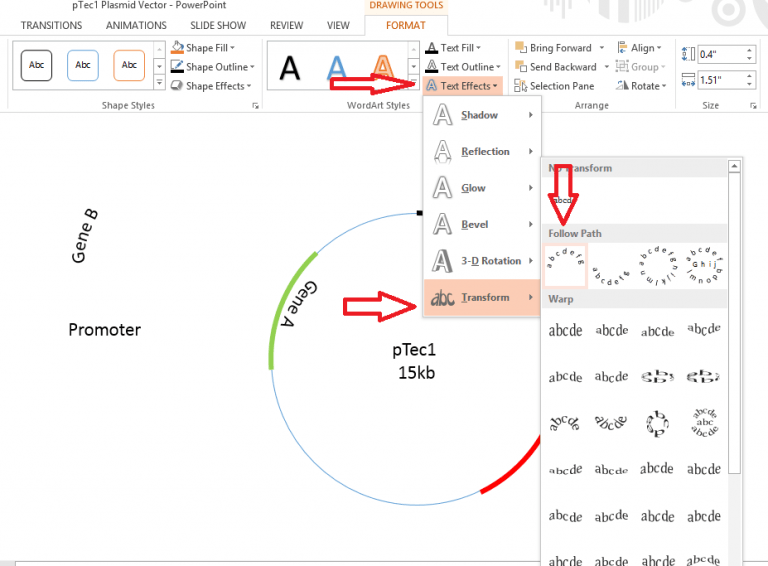
Task: Select the Glow effect icon
Action: tap(442, 188)
